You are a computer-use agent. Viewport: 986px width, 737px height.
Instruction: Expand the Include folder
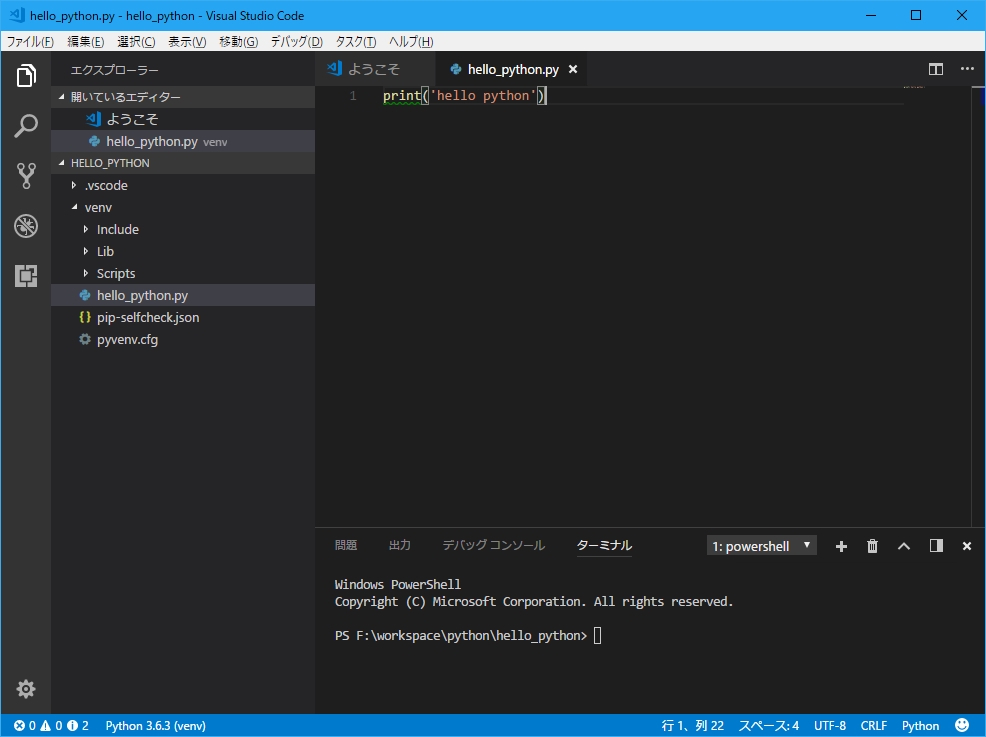tap(183, 230)
